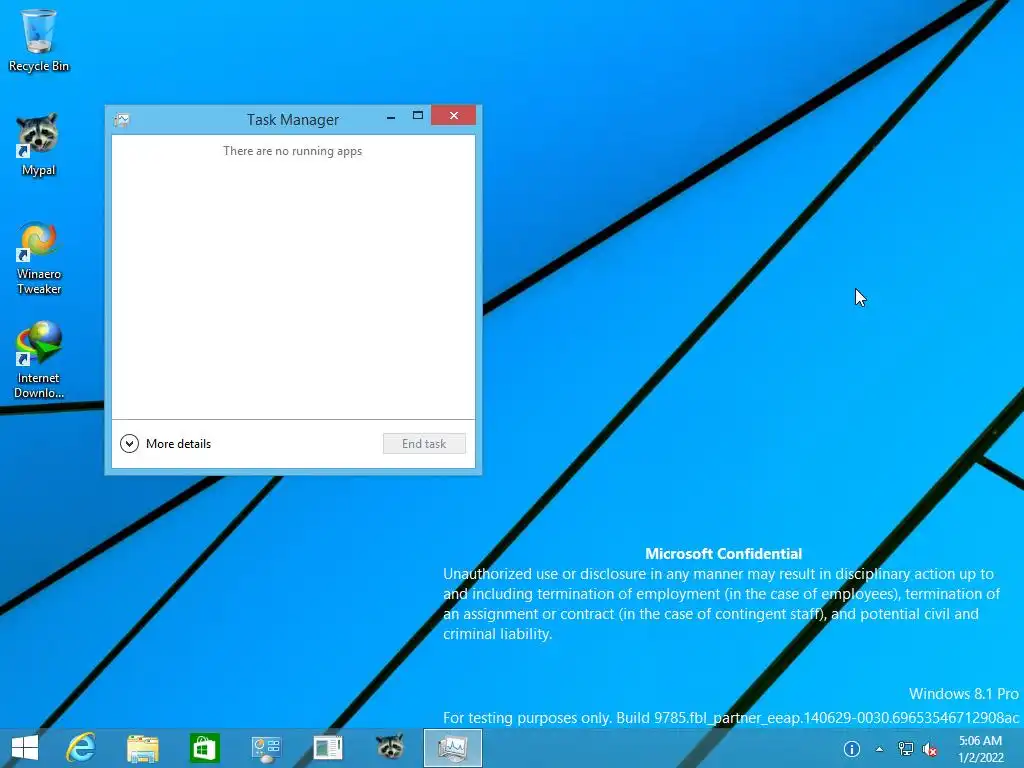Open the clock showing 5:06 AM
Screen dimensions: 1024x768
click(x=980, y=749)
